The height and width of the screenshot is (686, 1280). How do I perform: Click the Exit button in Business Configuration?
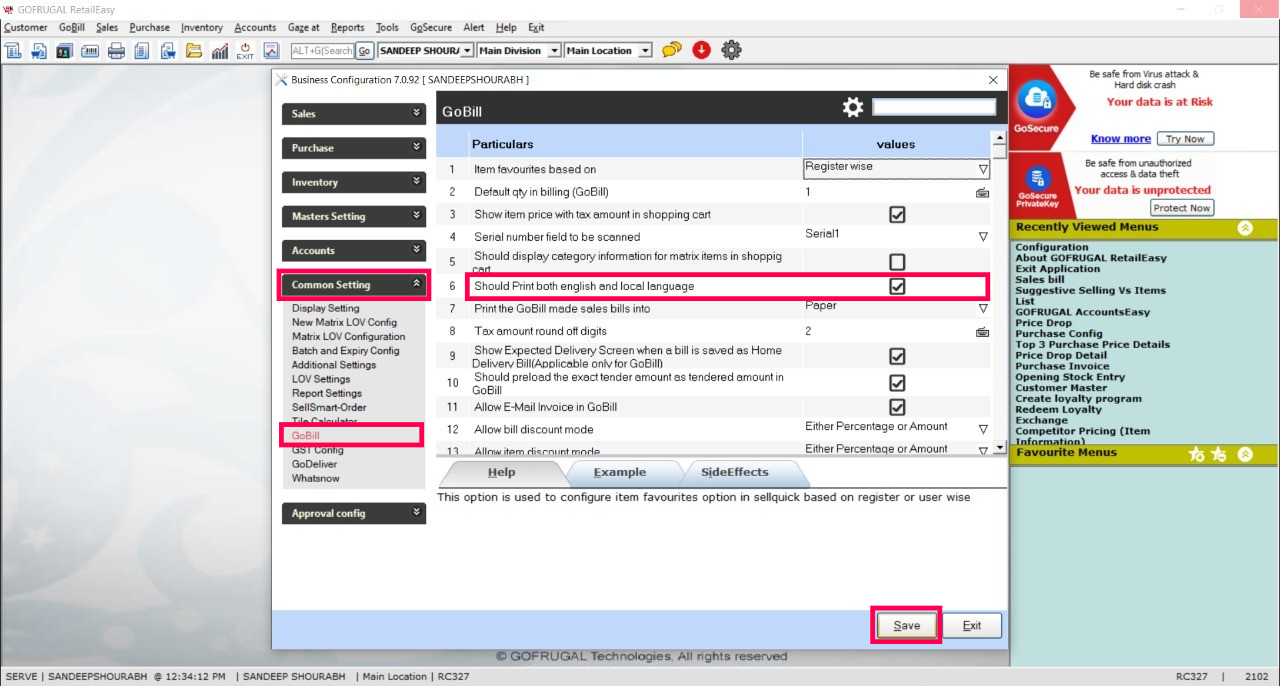pyautogui.click(x=972, y=625)
